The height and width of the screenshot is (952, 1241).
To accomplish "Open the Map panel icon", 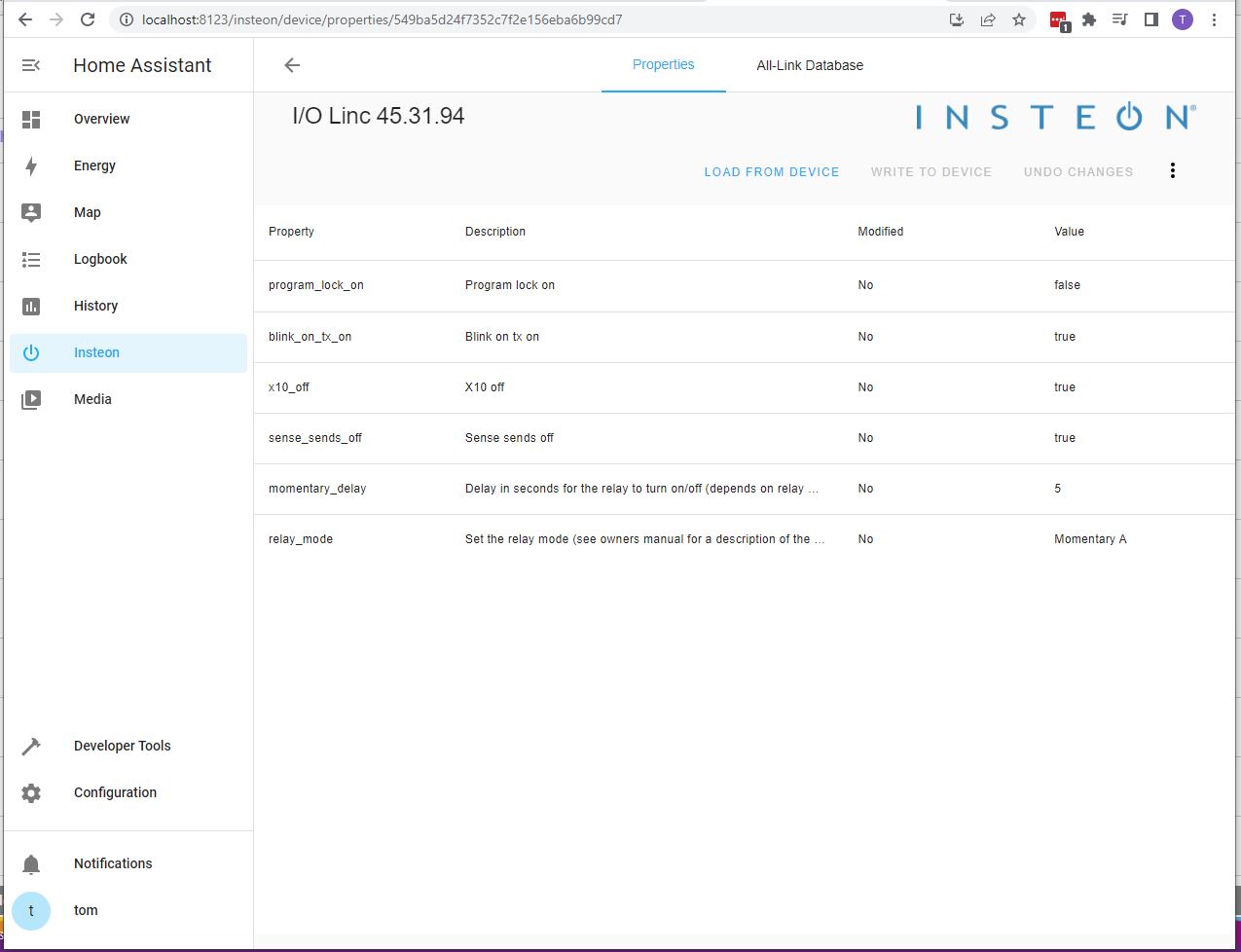I will [30, 211].
